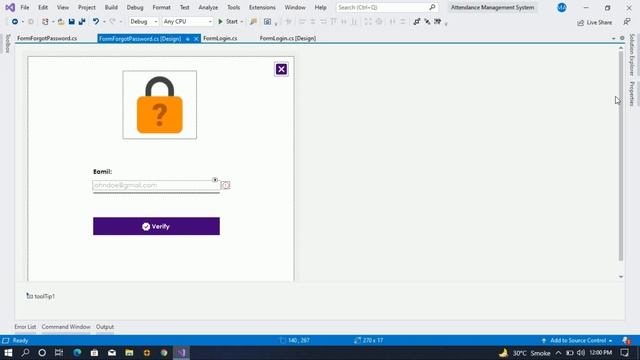The height and width of the screenshot is (360, 640).
Task: Click the Save All toolbar icon
Action: tap(82, 22)
